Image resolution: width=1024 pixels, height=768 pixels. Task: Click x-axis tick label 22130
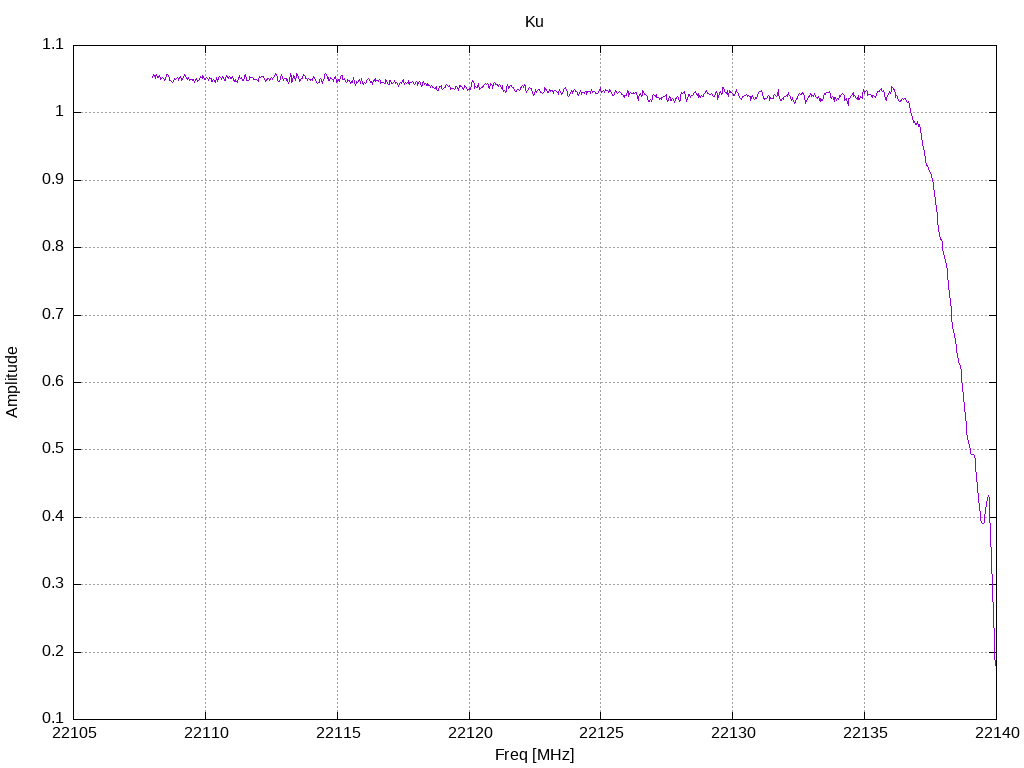click(x=733, y=733)
